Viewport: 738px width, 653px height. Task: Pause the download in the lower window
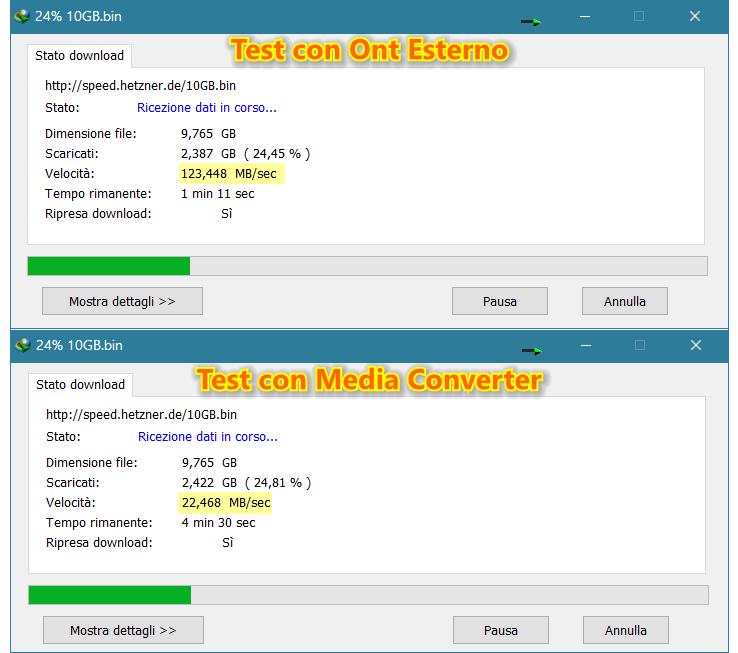(x=501, y=630)
